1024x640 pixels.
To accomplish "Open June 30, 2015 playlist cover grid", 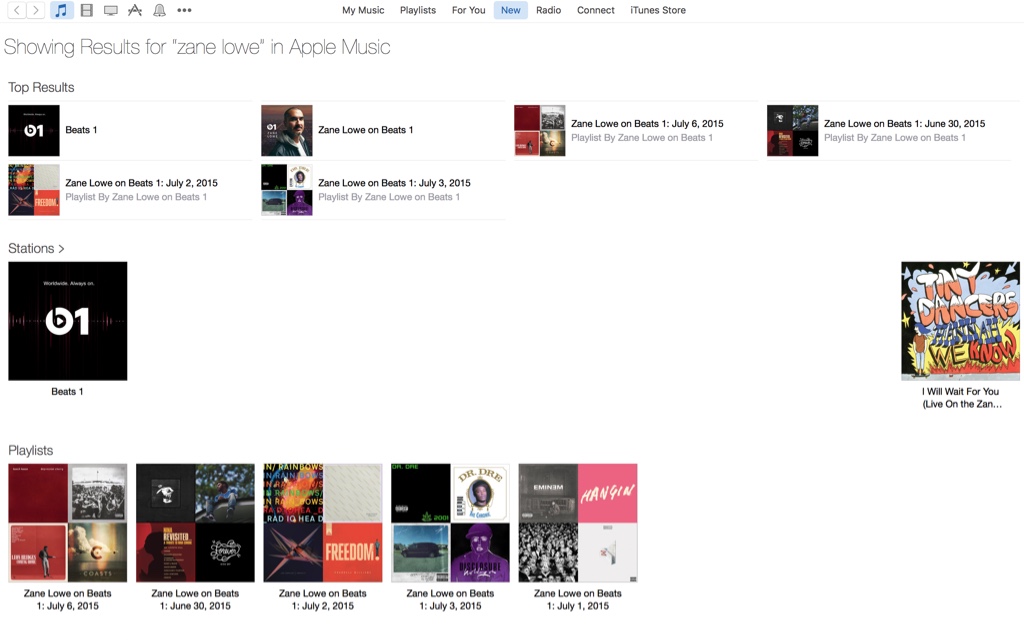I will click(195, 523).
